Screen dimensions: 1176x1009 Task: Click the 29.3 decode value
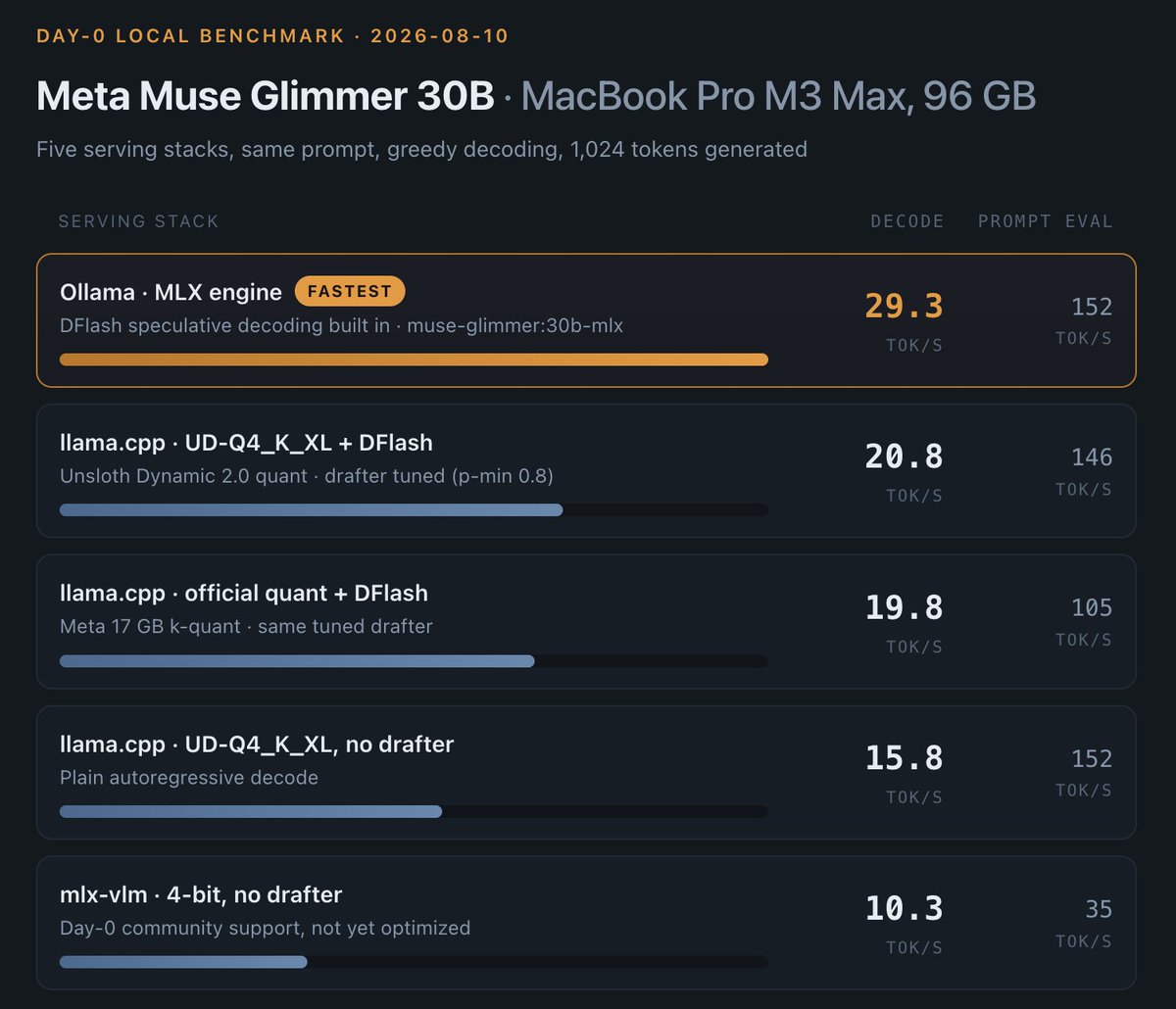[x=904, y=306]
